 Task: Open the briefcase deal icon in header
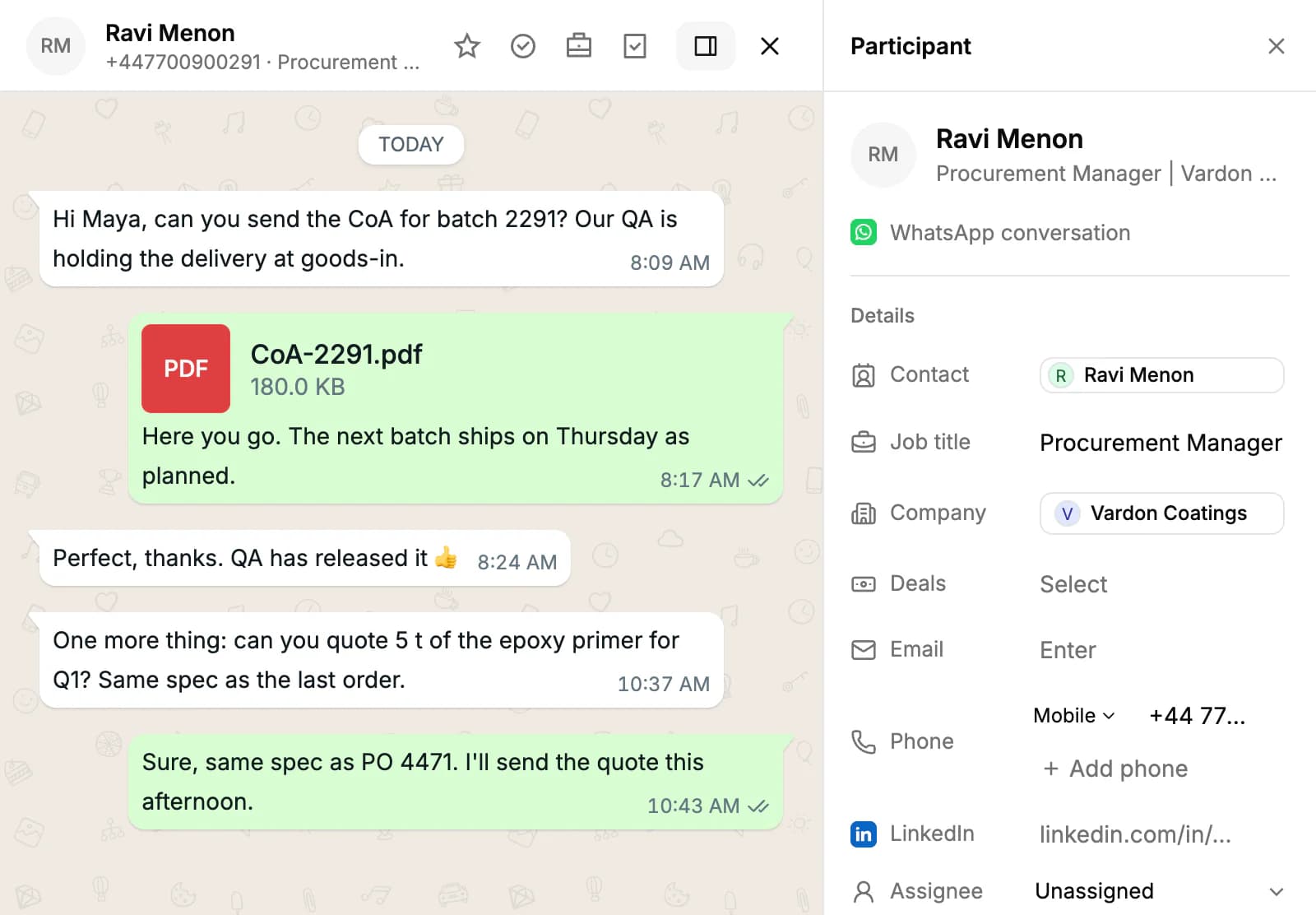tap(579, 46)
